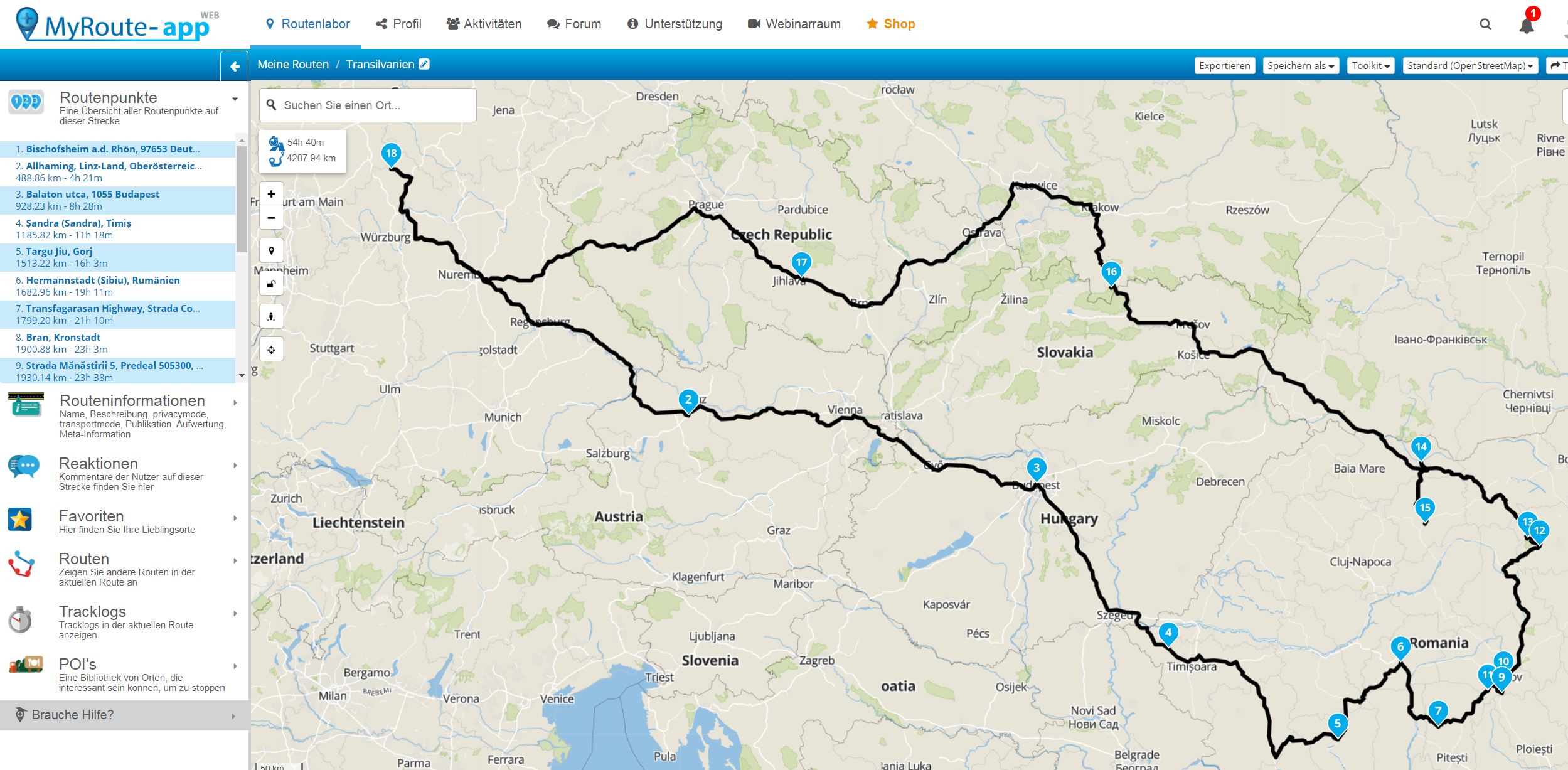Toggle the map unlock padlock button
The height and width of the screenshot is (770, 1568).
coord(271,284)
